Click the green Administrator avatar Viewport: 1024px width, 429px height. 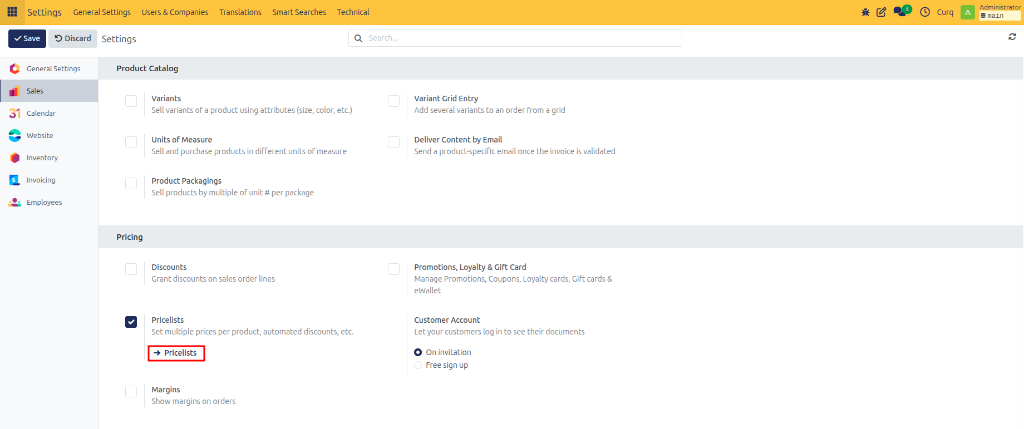(967, 12)
